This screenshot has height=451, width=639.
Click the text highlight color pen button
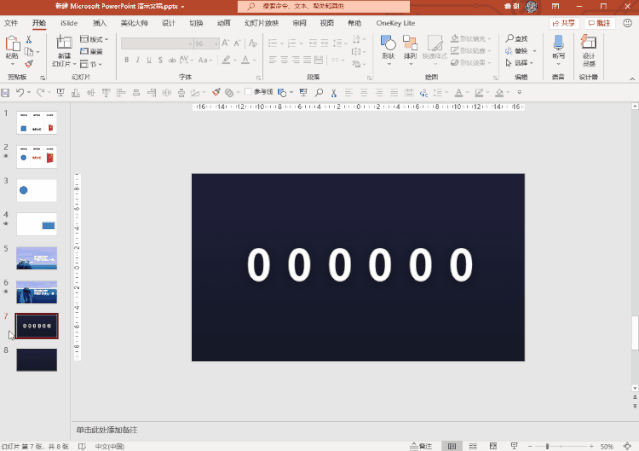coord(226,60)
